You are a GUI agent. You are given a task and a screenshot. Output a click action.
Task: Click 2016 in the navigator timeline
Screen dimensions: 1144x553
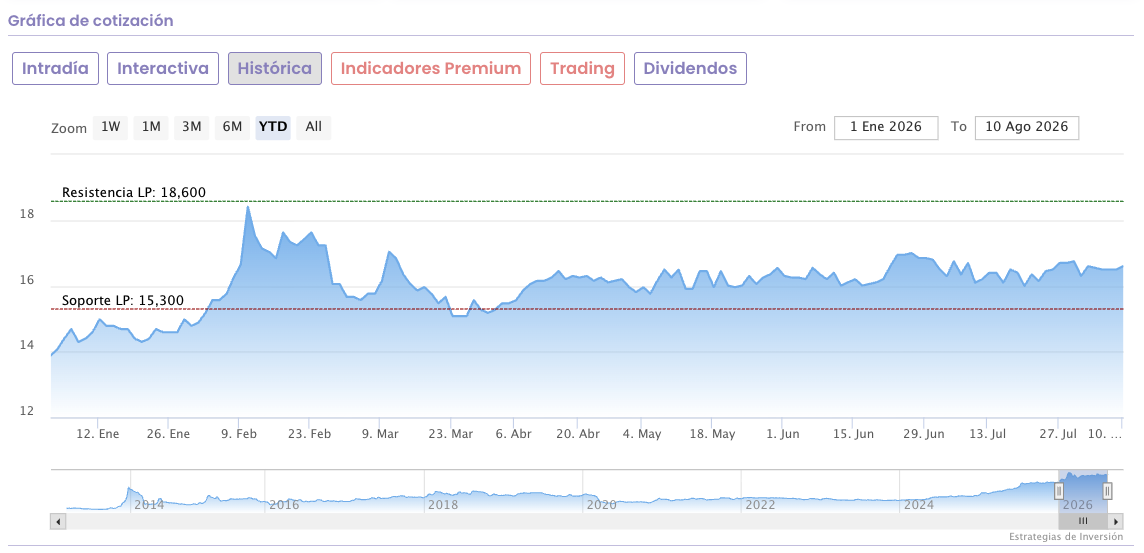click(x=284, y=504)
